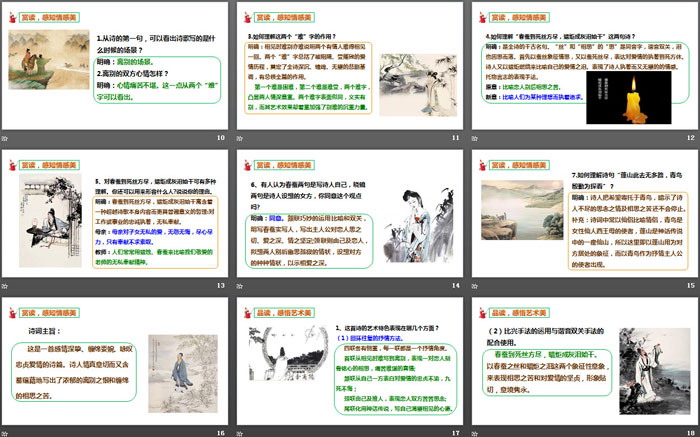Click the transition star icon under slide 11
The image size is (700, 437).
click(242, 137)
